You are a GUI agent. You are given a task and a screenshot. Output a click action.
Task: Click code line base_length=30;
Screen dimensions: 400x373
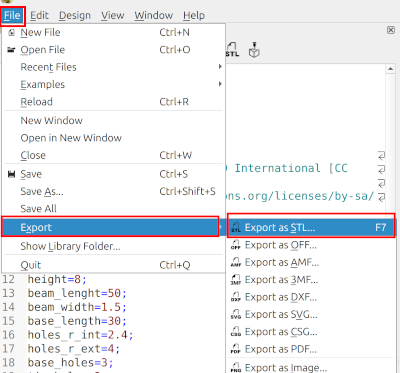coord(77,321)
